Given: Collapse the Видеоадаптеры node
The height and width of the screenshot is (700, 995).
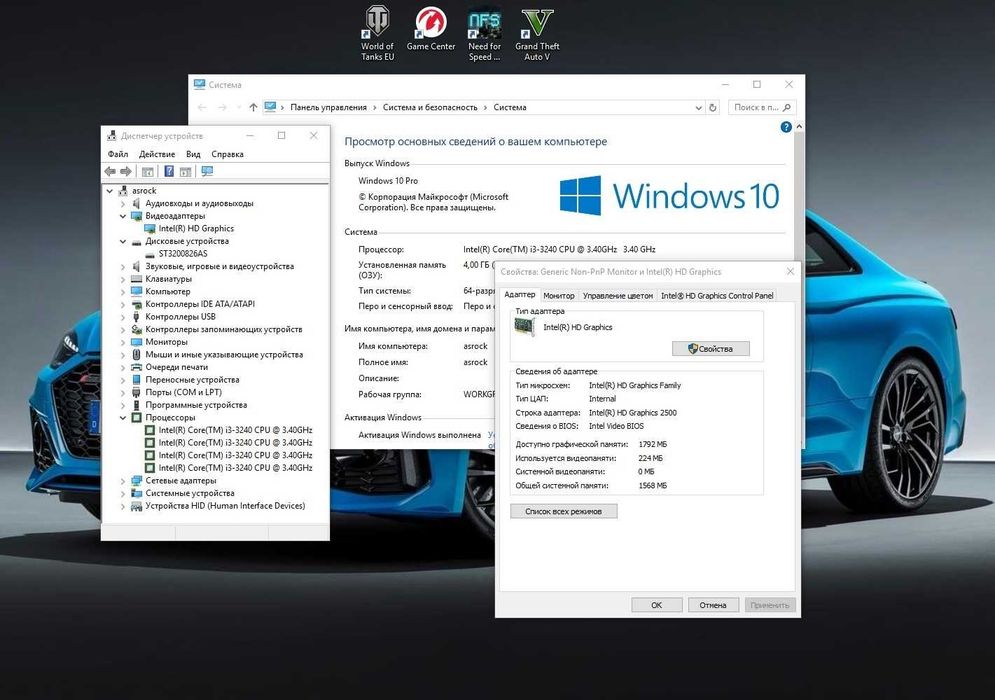Looking at the screenshot, I should (122, 216).
